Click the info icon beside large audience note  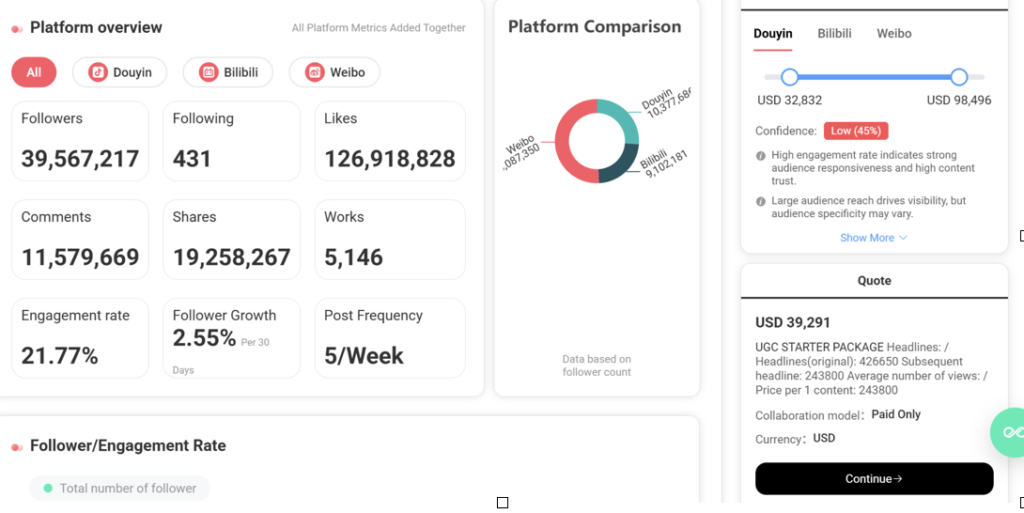tap(761, 201)
